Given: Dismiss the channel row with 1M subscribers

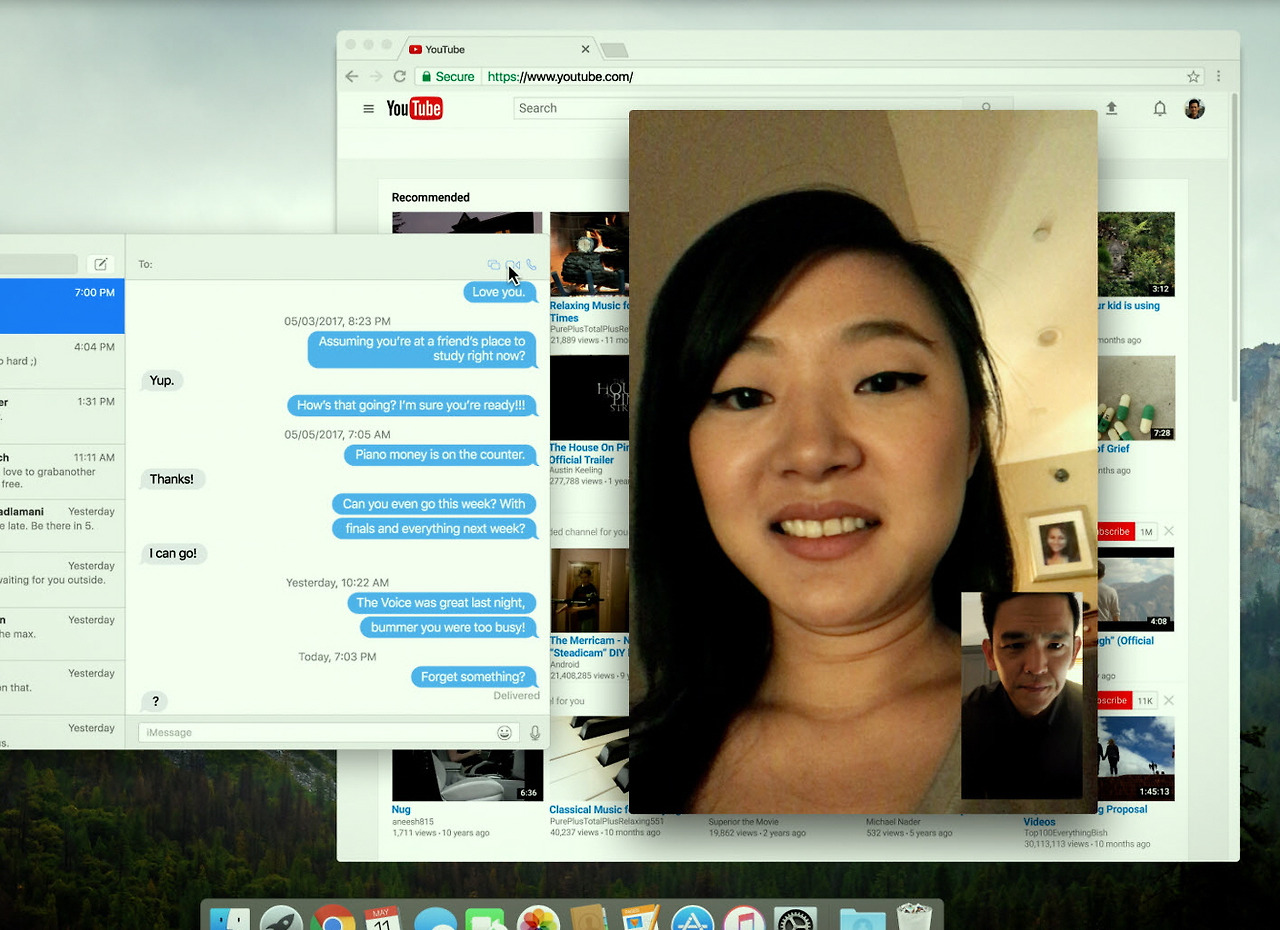Looking at the screenshot, I should pyautogui.click(x=1169, y=531).
